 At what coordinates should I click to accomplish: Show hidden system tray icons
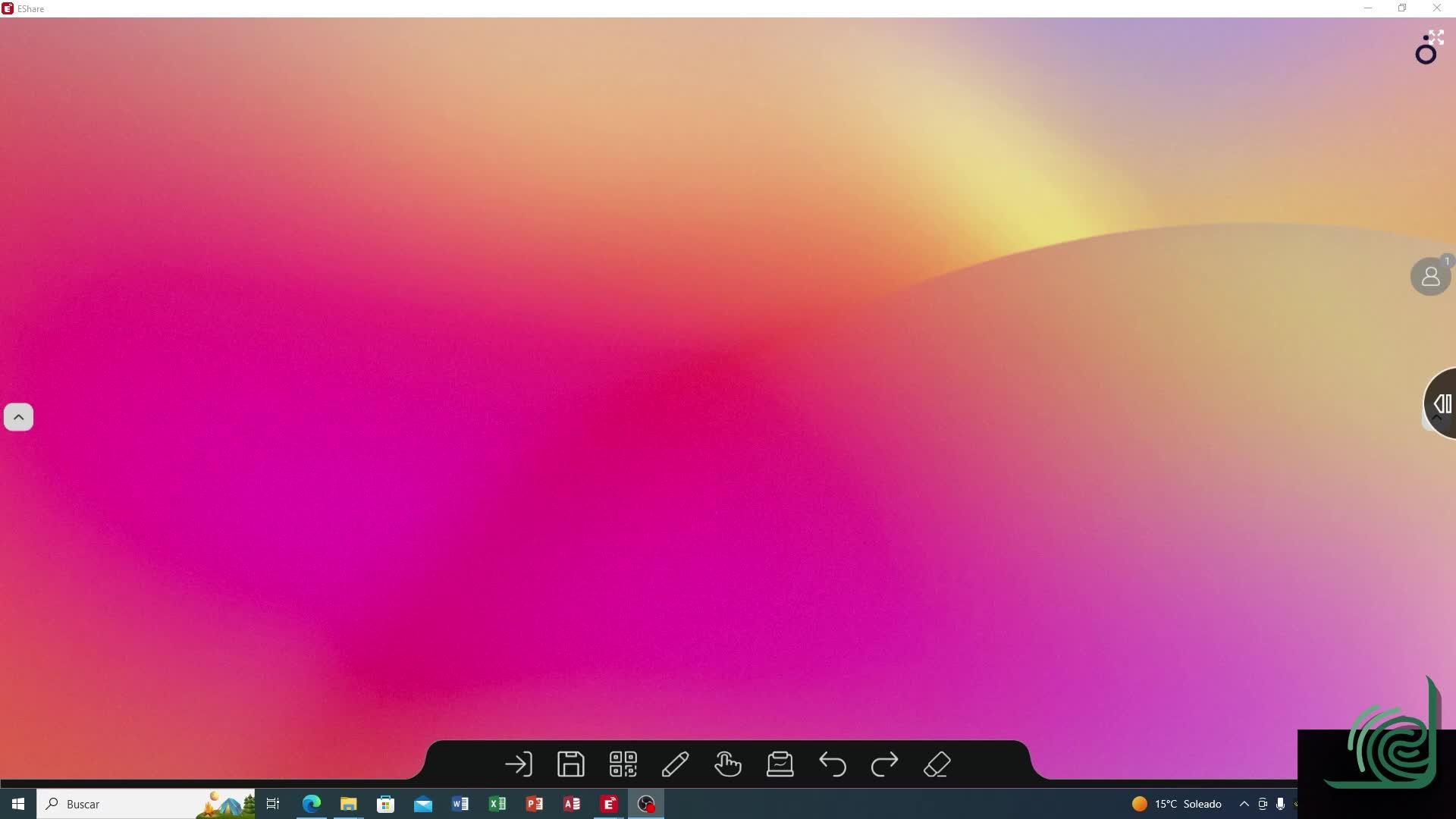(1244, 804)
